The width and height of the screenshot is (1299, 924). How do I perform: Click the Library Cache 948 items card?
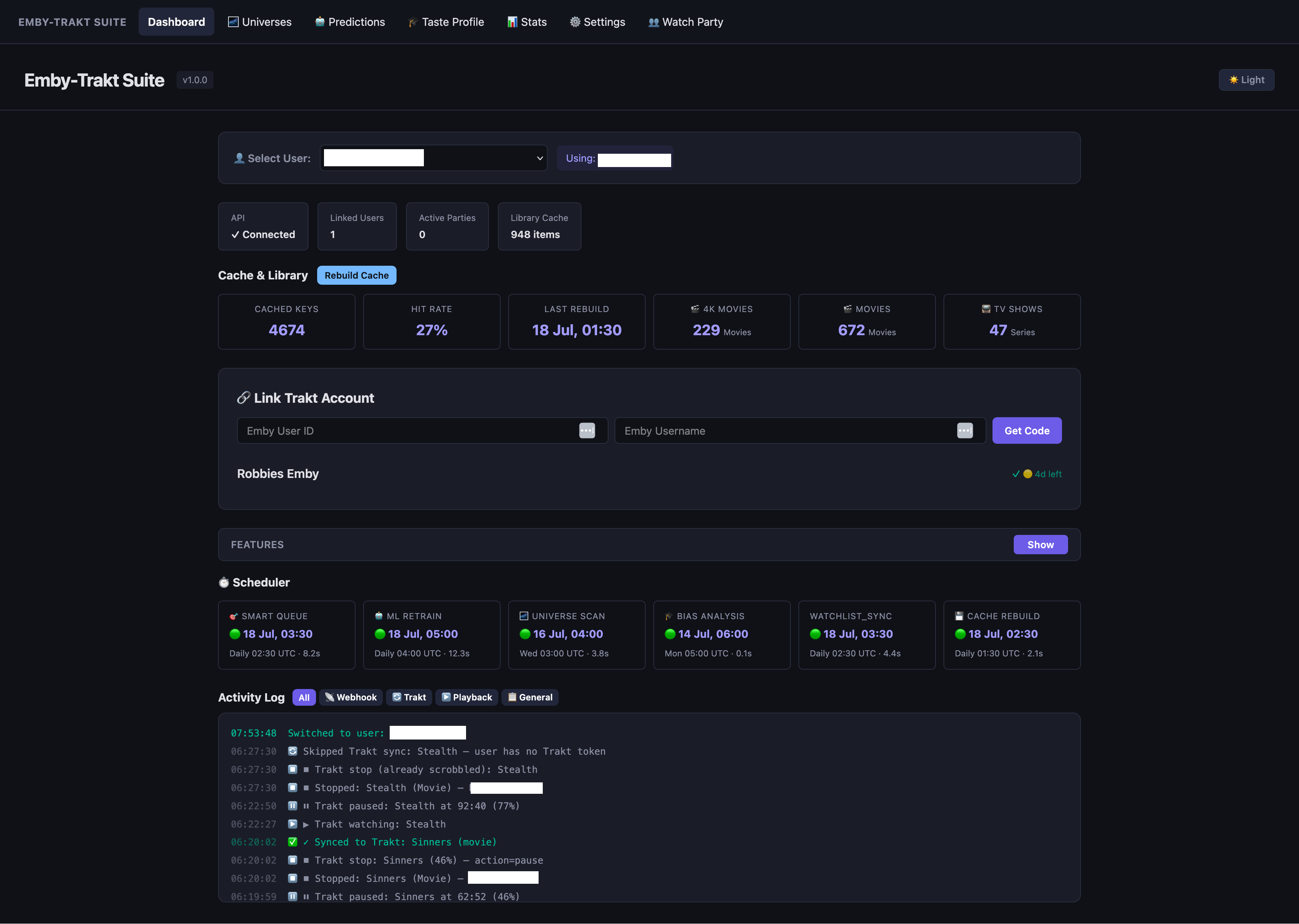point(539,227)
